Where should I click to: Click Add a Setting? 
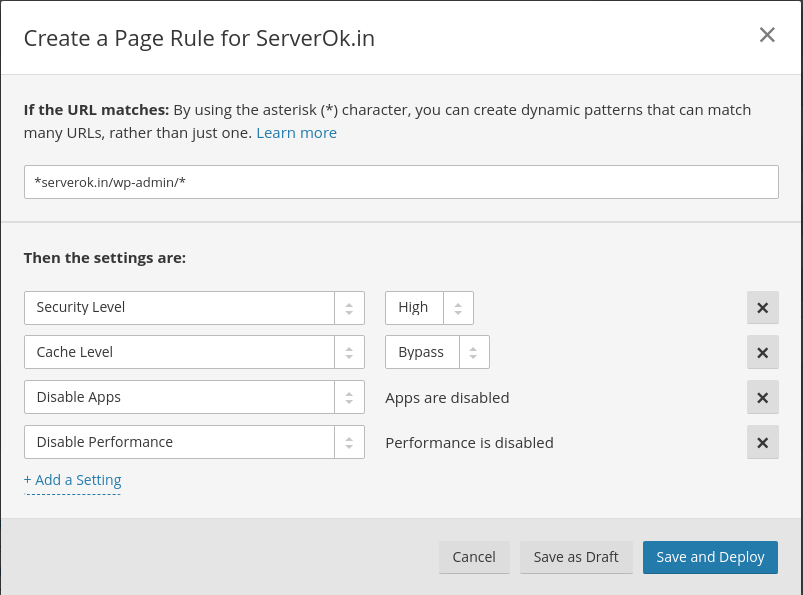tap(72, 479)
